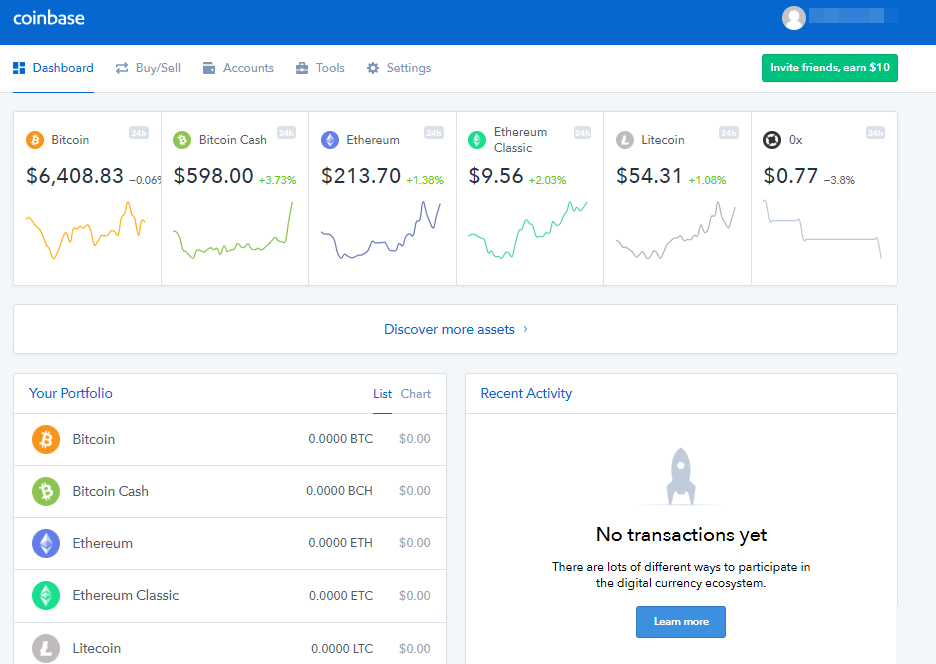
Task: Click the 0.0000 BTC balance
Action: pos(341,439)
